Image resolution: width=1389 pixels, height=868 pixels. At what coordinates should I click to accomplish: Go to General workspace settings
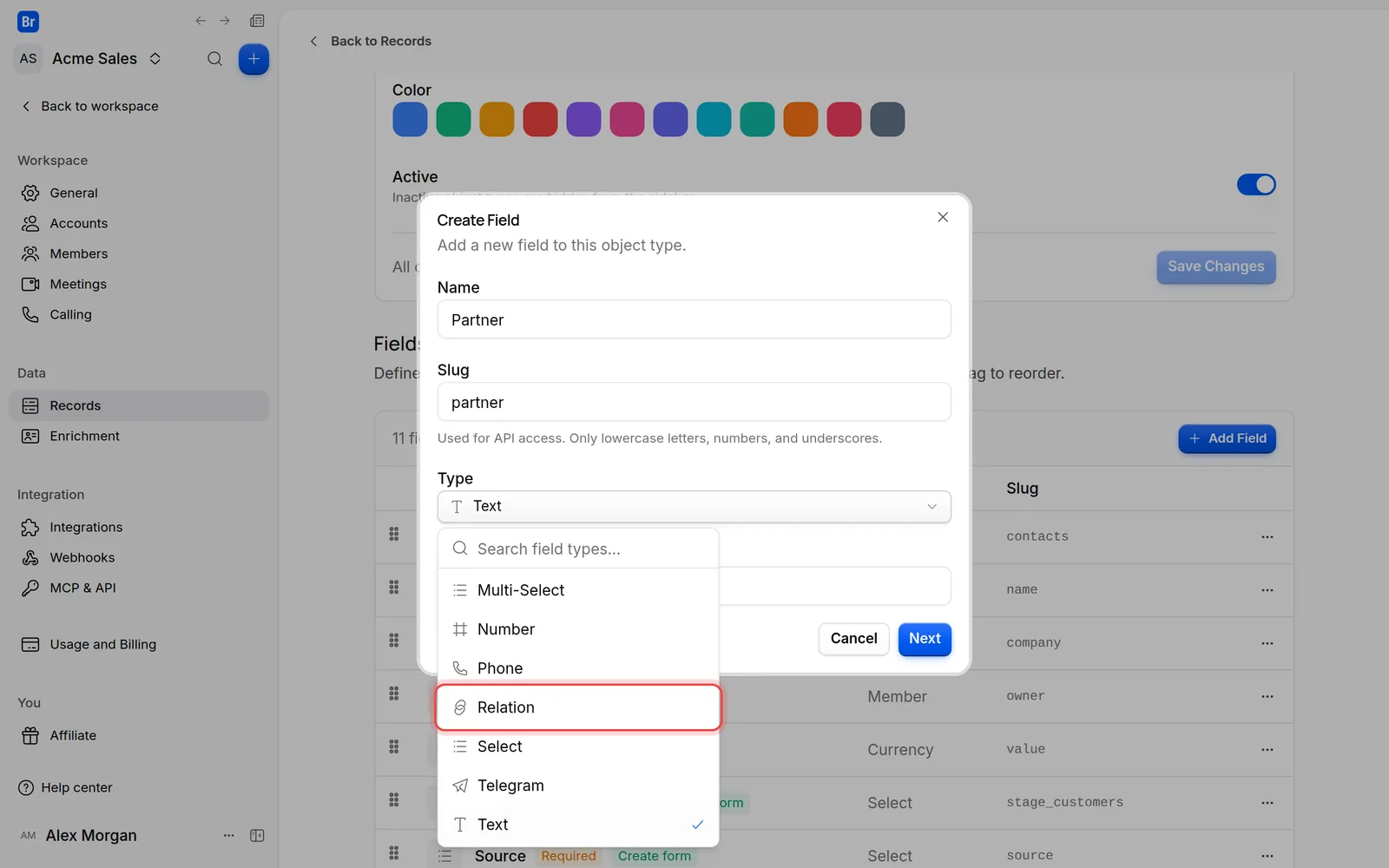click(x=139, y=193)
